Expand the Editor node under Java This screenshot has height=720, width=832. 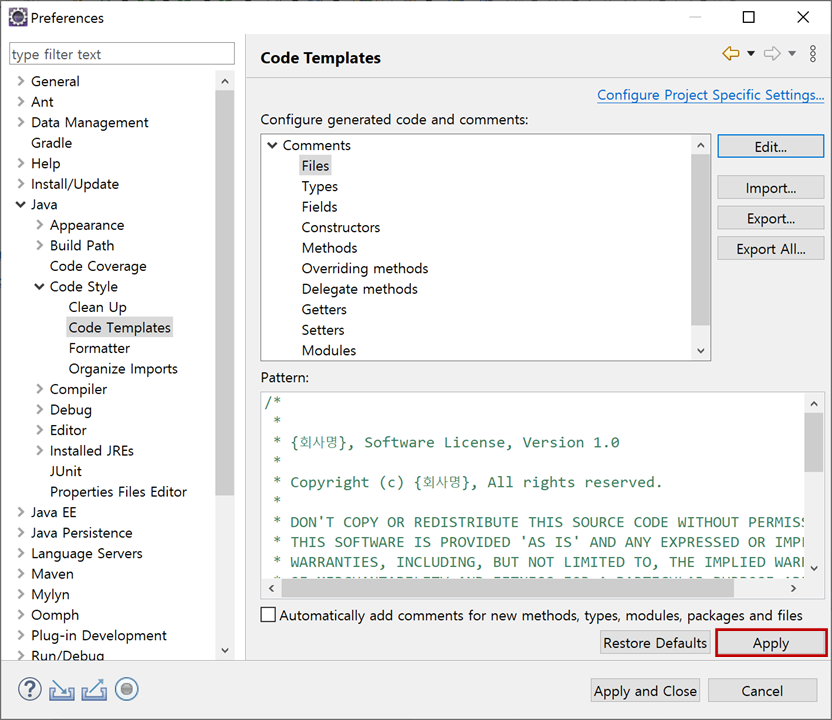(39, 430)
